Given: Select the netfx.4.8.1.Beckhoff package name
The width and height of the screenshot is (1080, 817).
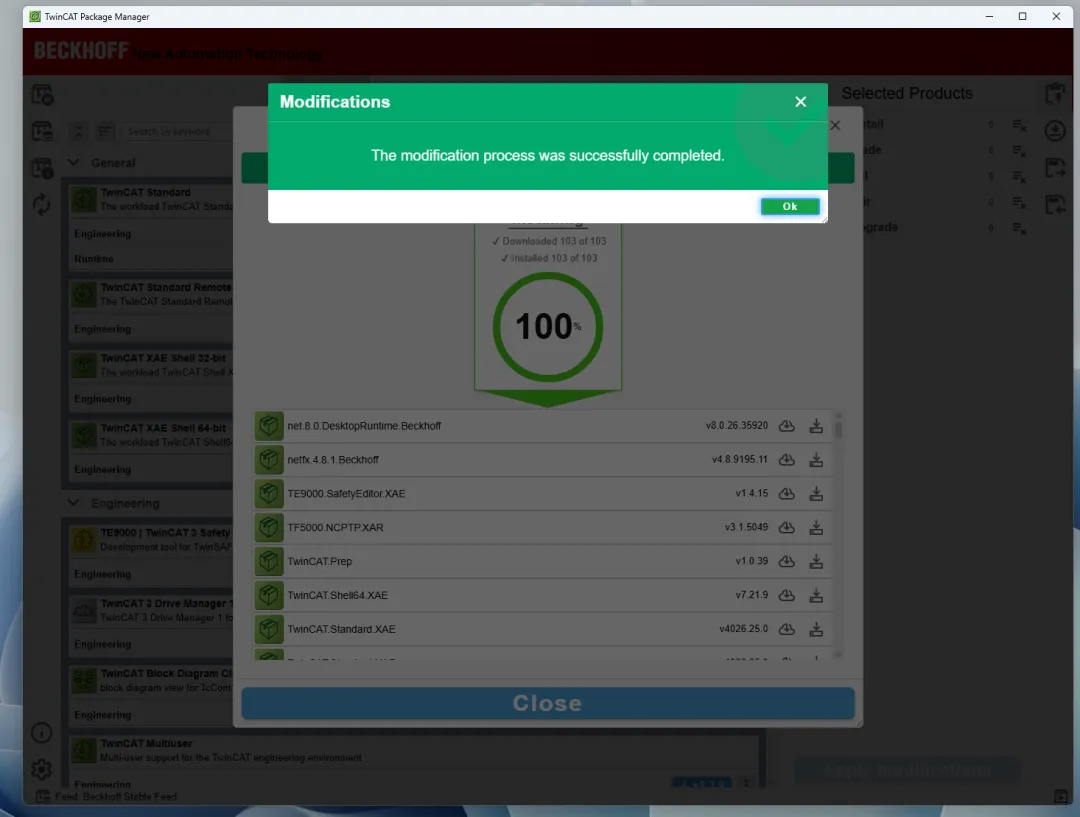Looking at the screenshot, I should point(333,459).
